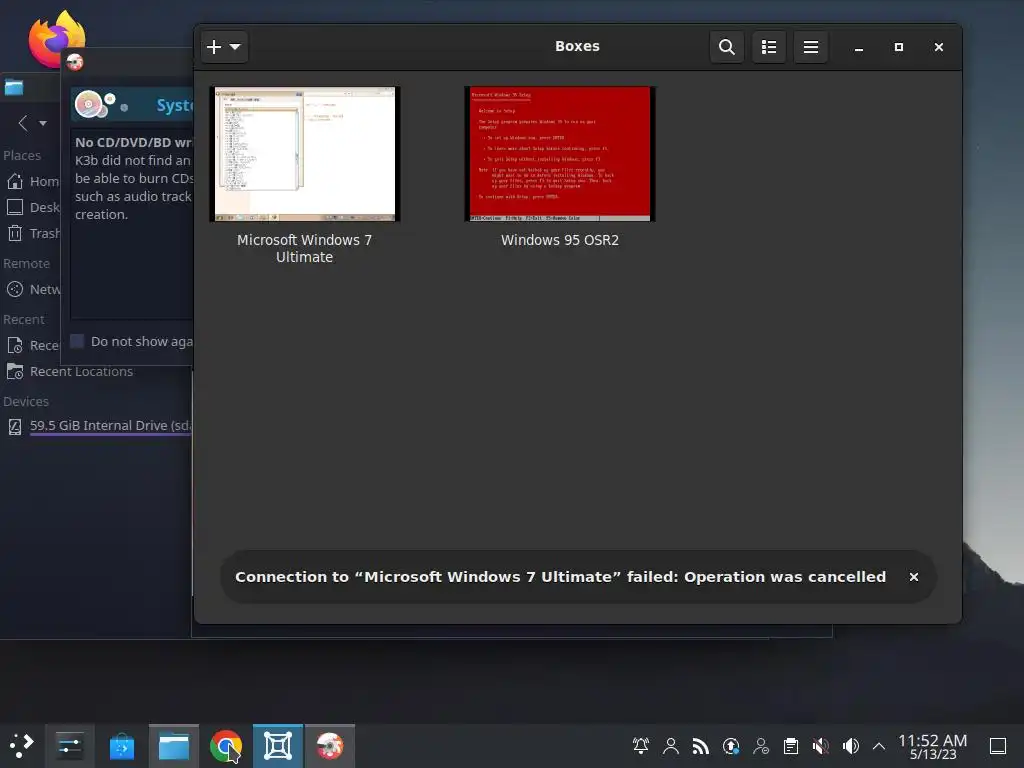Click the Dolphin window folder icon

coord(14,87)
